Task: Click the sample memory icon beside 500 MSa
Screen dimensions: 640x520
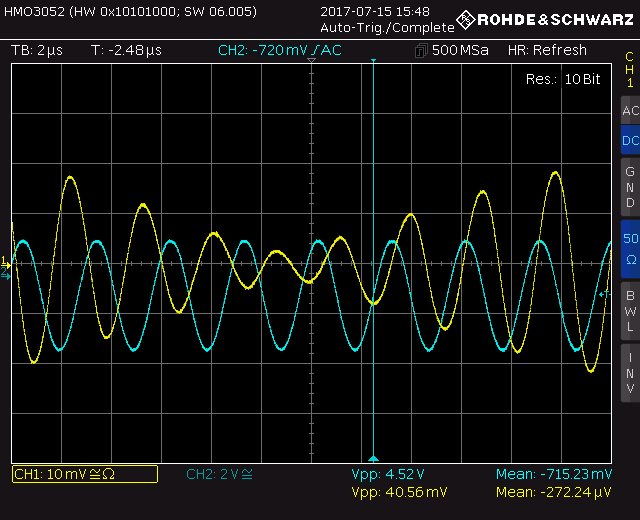Action: click(421, 50)
